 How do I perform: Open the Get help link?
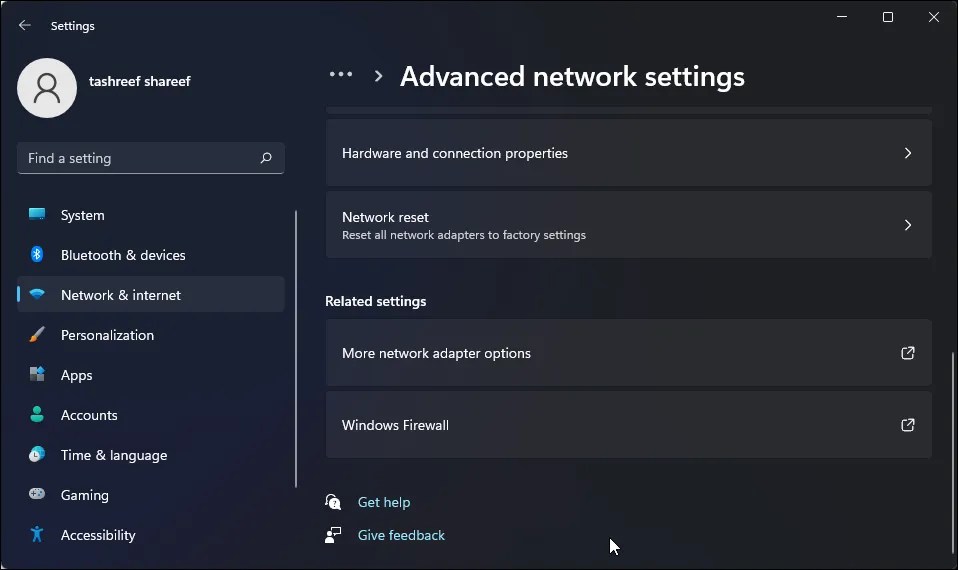pos(384,502)
